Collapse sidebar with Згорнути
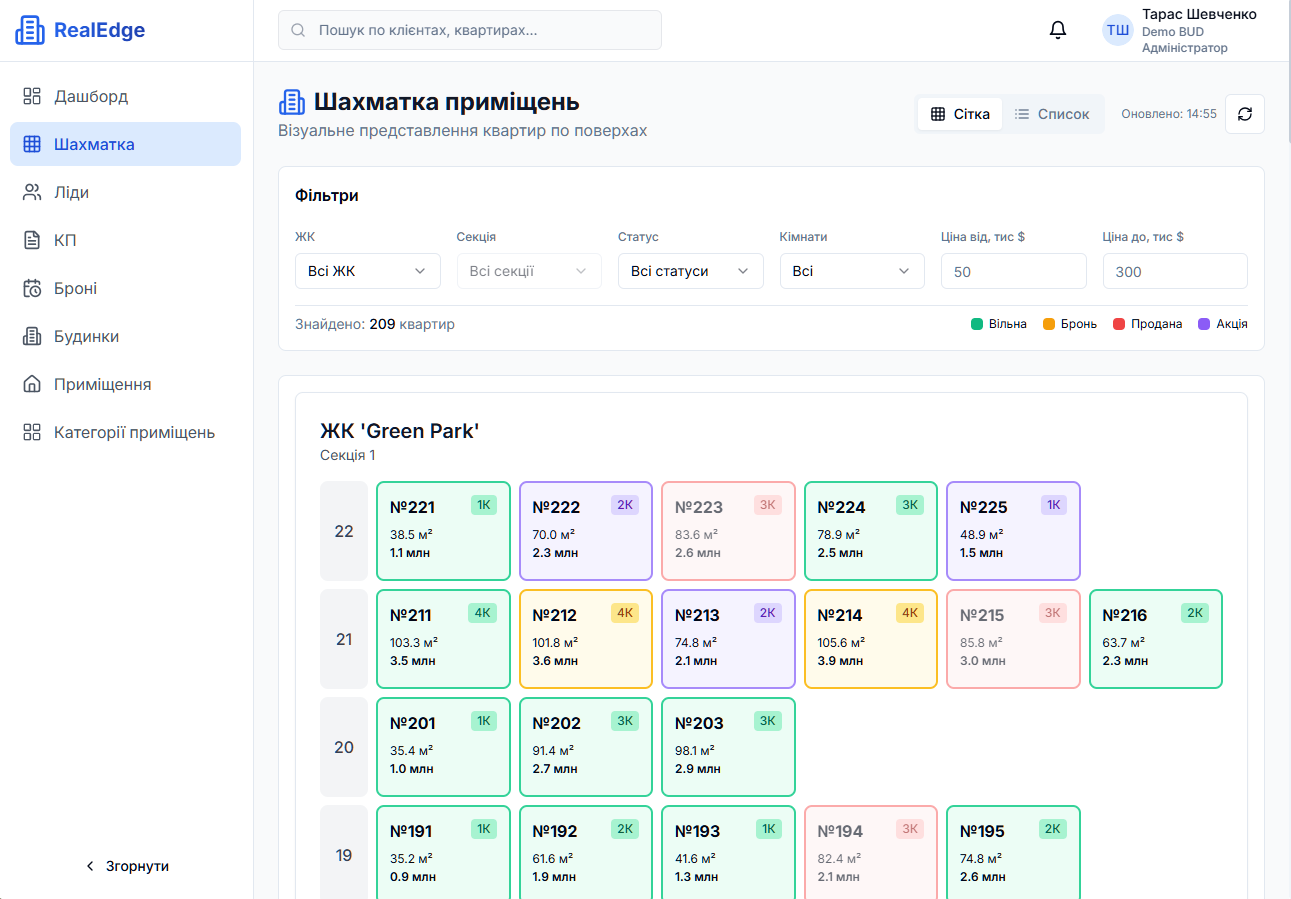Screen dimensions: 1291x899 (126, 866)
